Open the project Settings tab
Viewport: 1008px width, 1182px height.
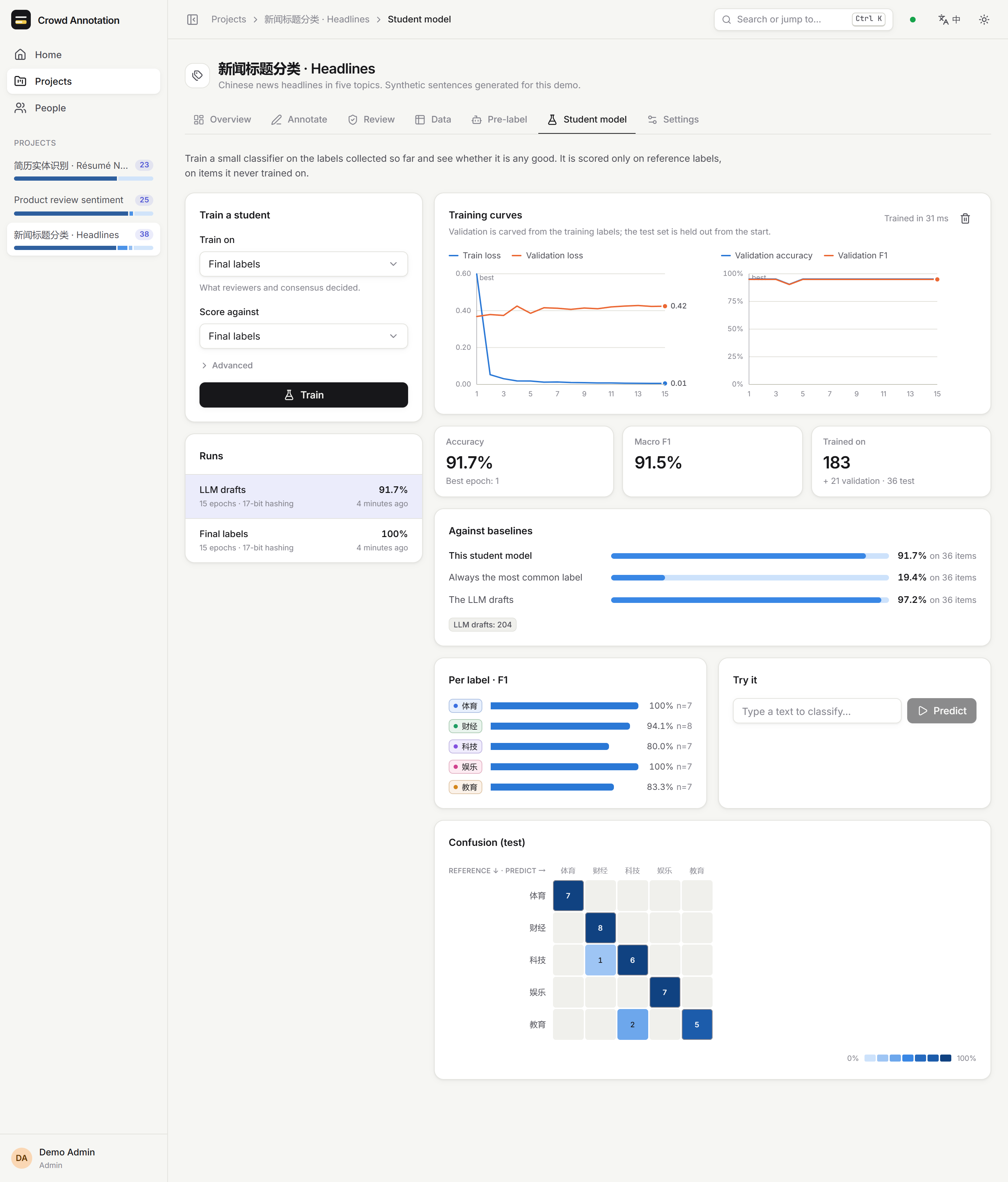coord(673,120)
